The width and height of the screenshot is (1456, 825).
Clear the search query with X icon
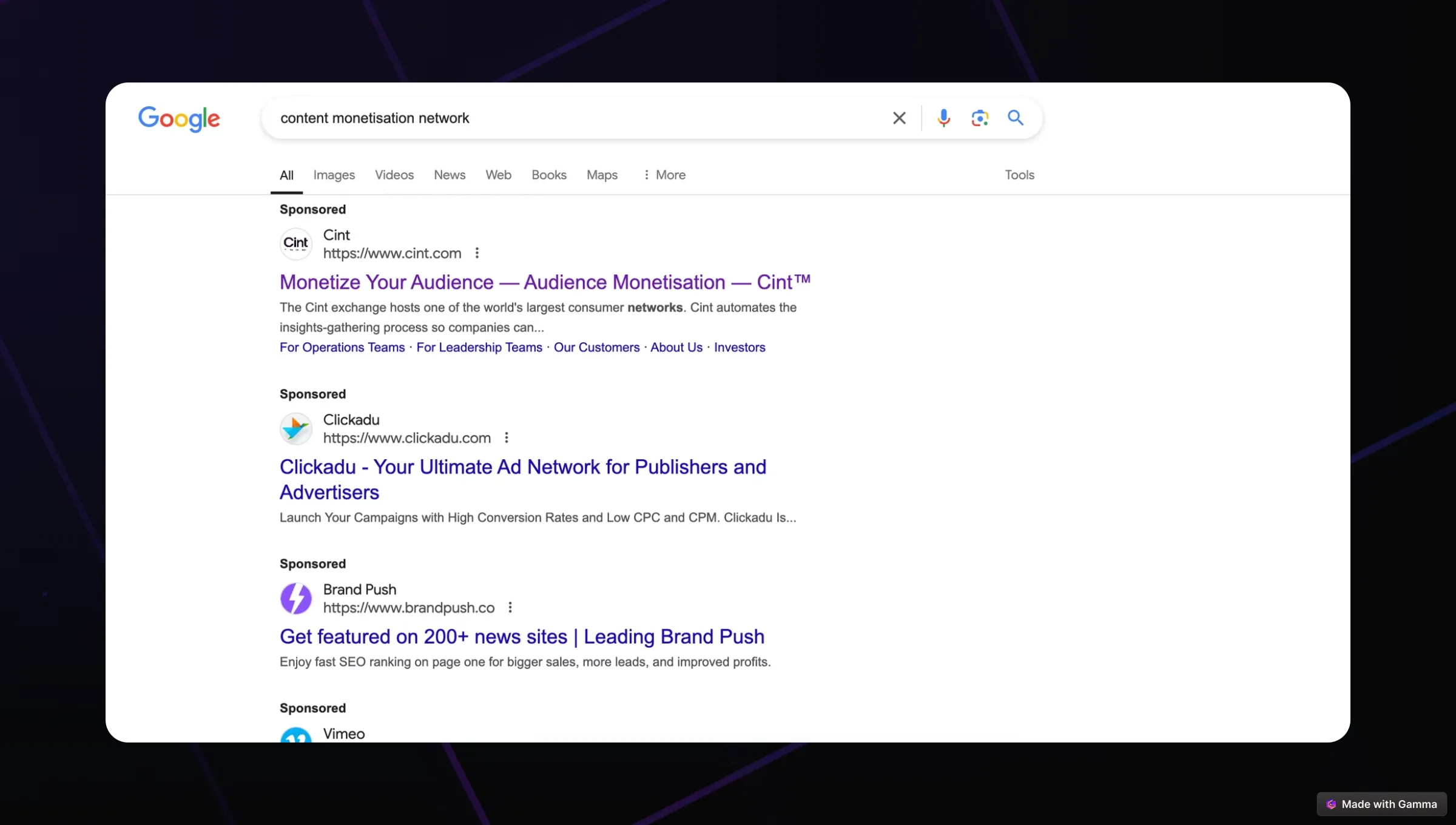(x=899, y=118)
